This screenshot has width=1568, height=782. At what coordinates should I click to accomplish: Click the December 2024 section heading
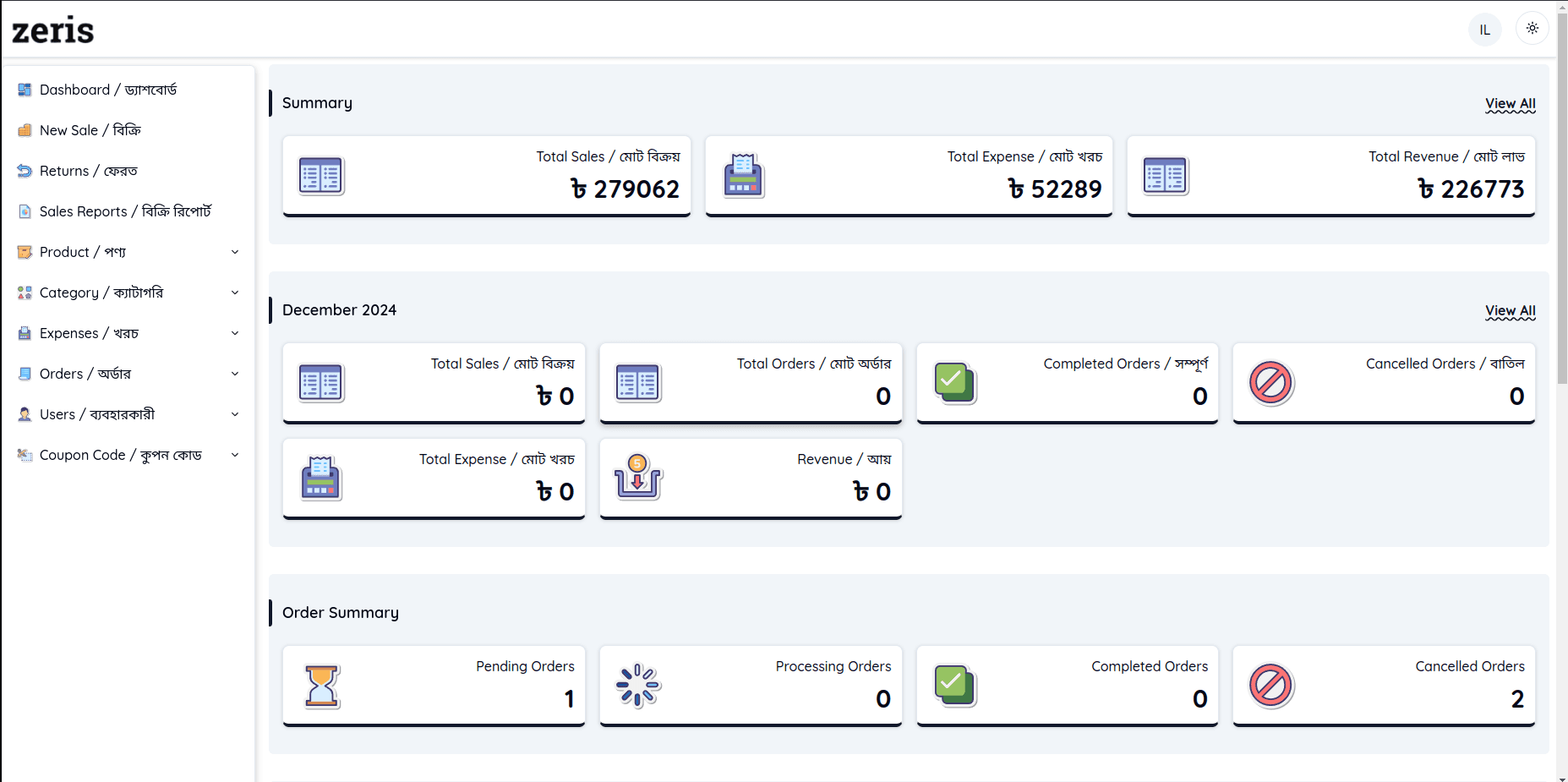click(x=340, y=310)
